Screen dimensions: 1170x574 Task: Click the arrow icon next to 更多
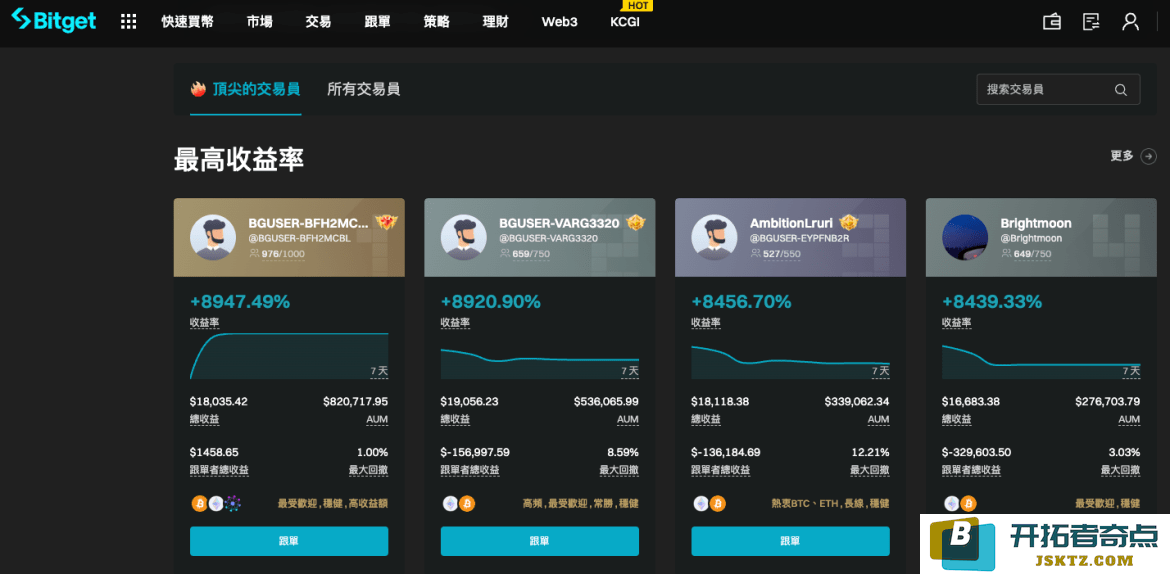click(1149, 156)
